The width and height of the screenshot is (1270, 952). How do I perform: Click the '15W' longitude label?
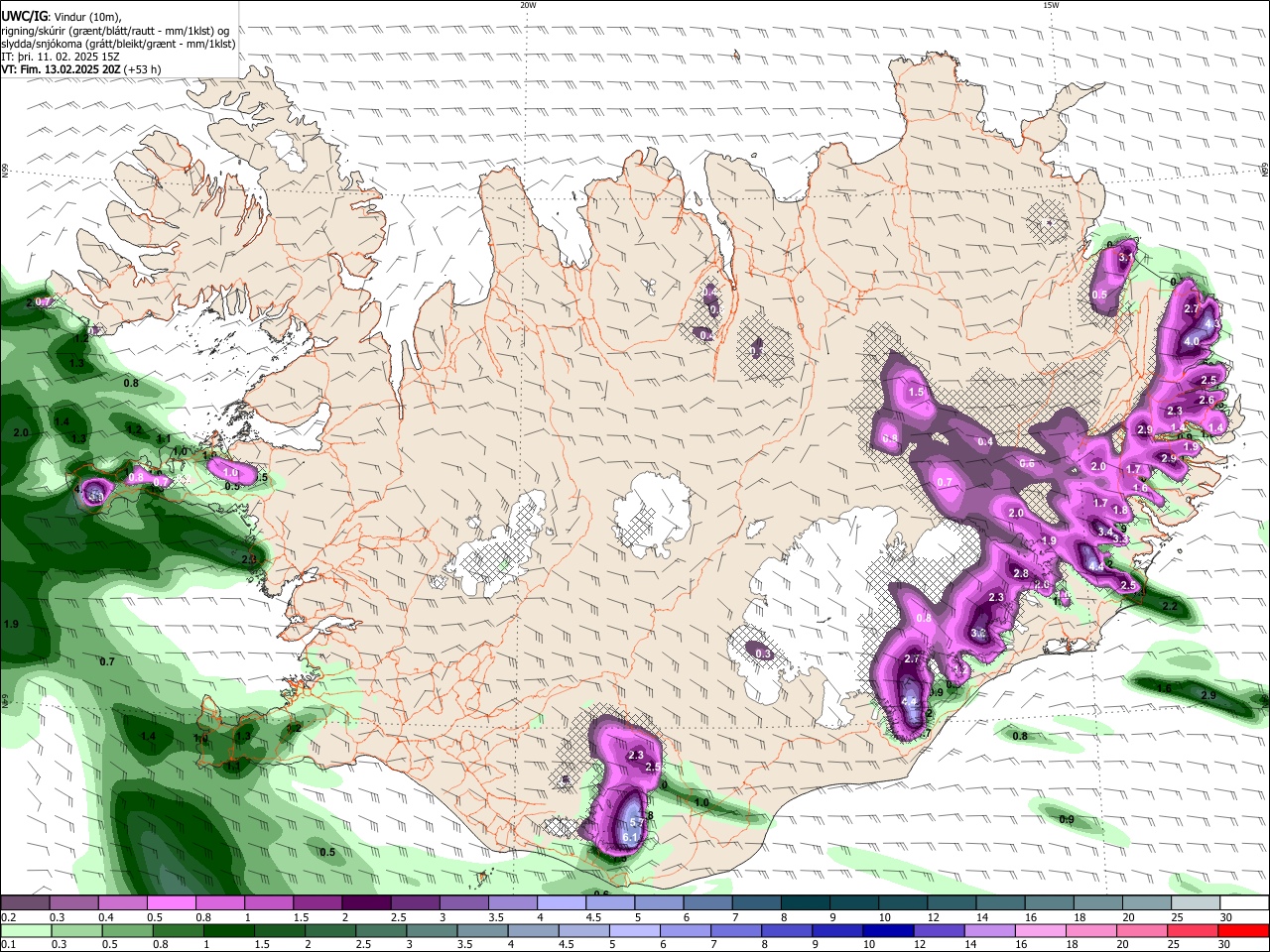(x=1051, y=5)
